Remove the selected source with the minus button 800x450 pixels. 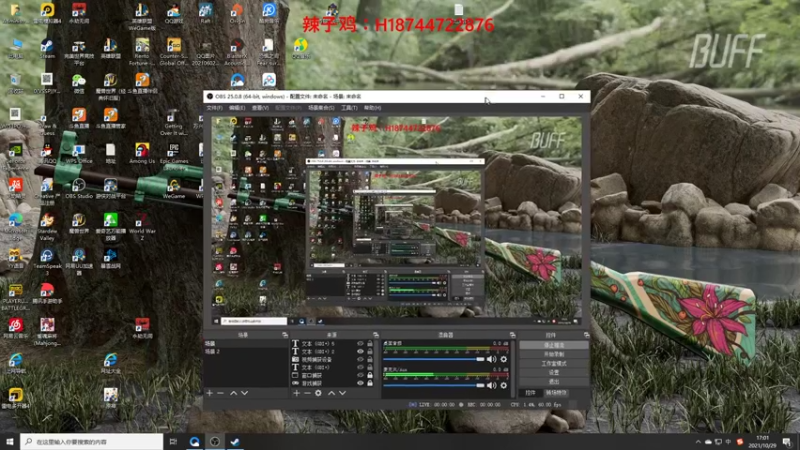(x=307, y=393)
